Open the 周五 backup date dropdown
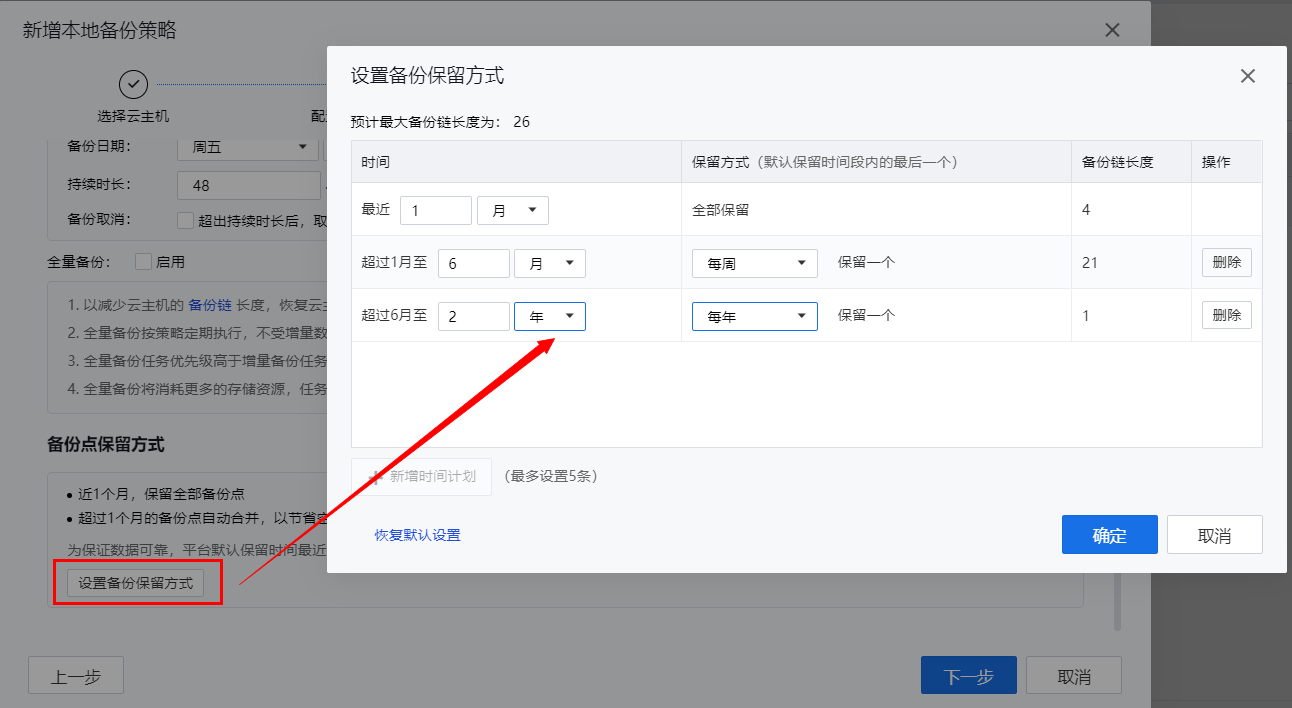 (246, 148)
